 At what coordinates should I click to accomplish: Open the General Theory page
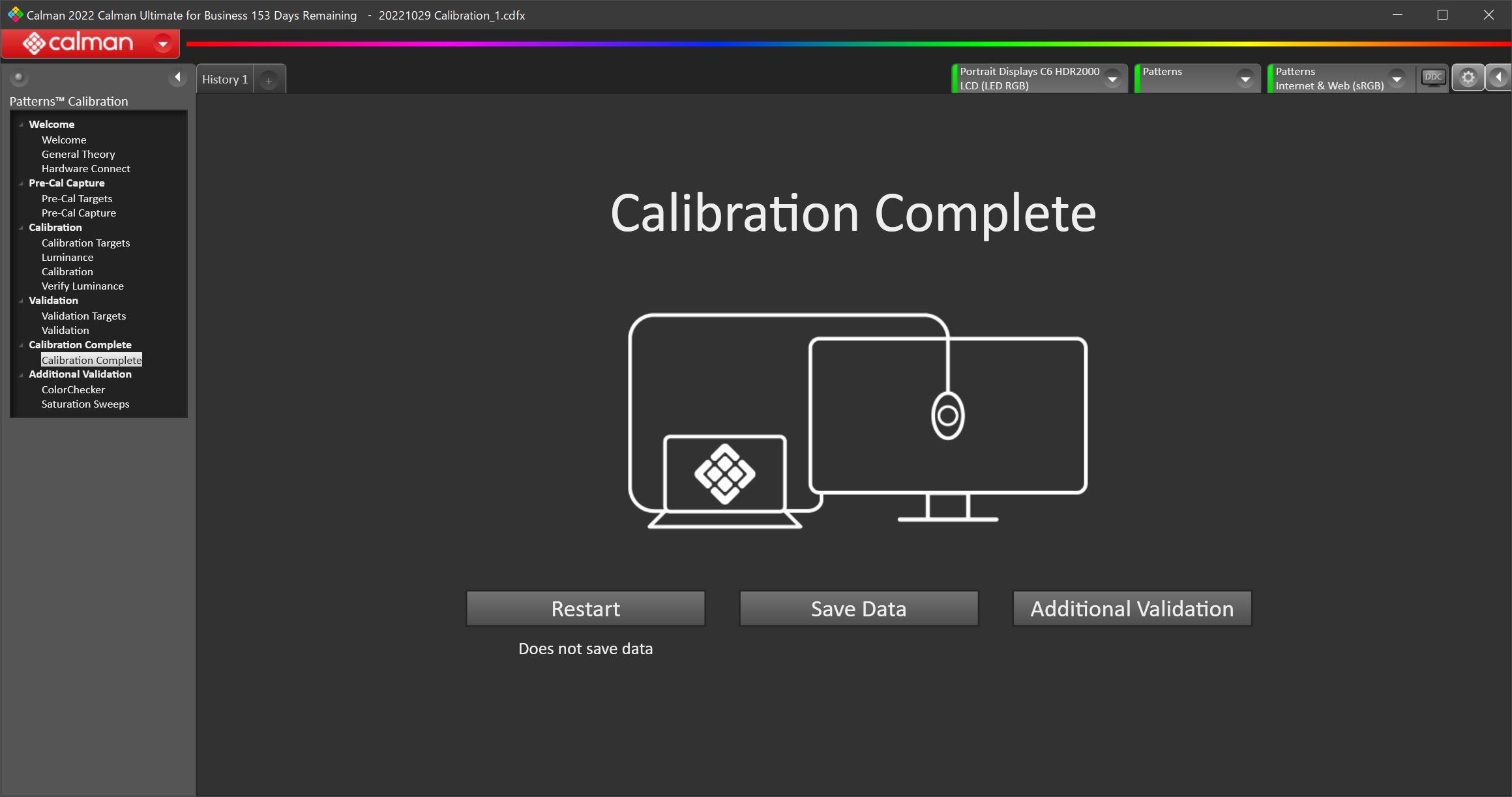pos(78,154)
